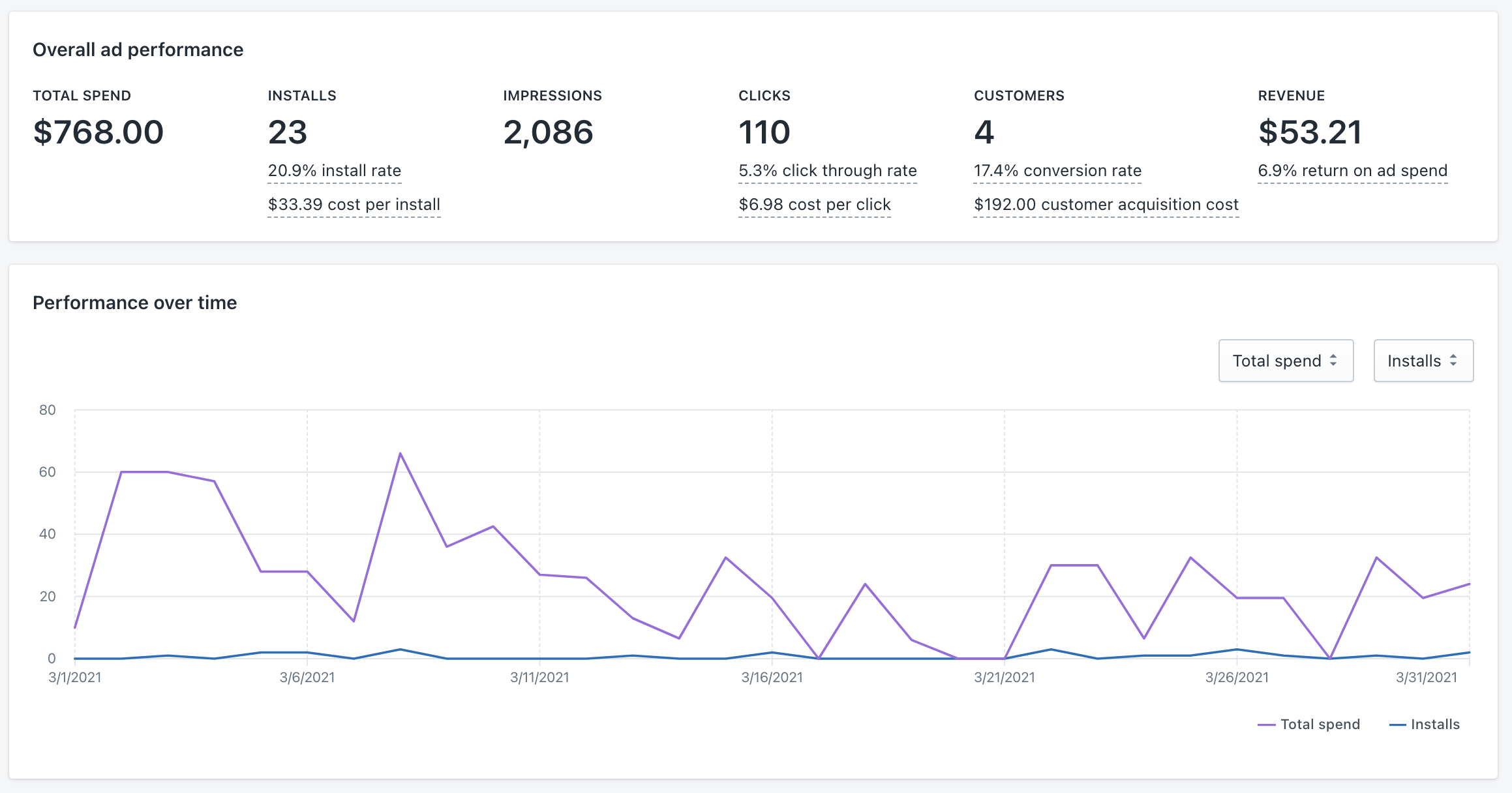The width and height of the screenshot is (1512, 793).
Task: Click the 3/16/2021 axis date label
Action: pos(772,678)
